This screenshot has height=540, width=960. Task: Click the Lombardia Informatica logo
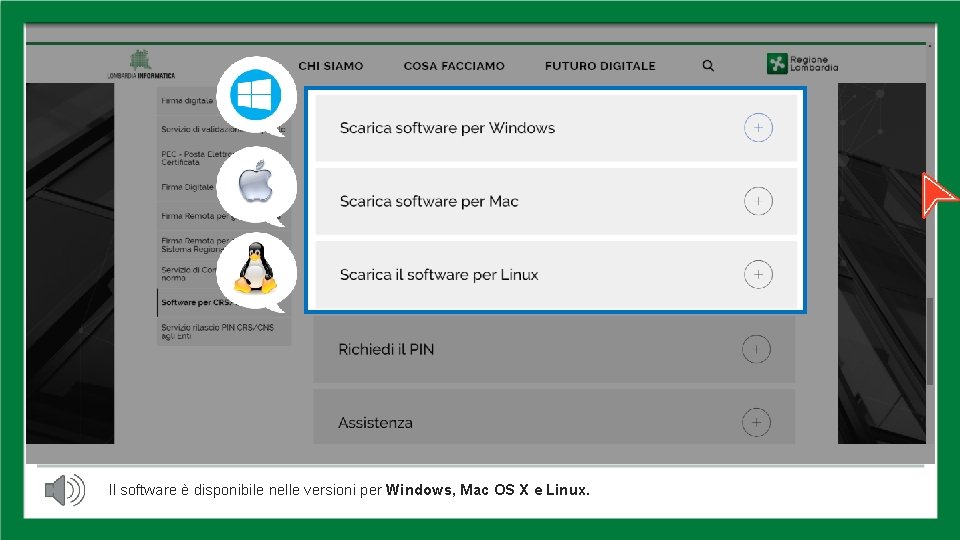point(141,64)
